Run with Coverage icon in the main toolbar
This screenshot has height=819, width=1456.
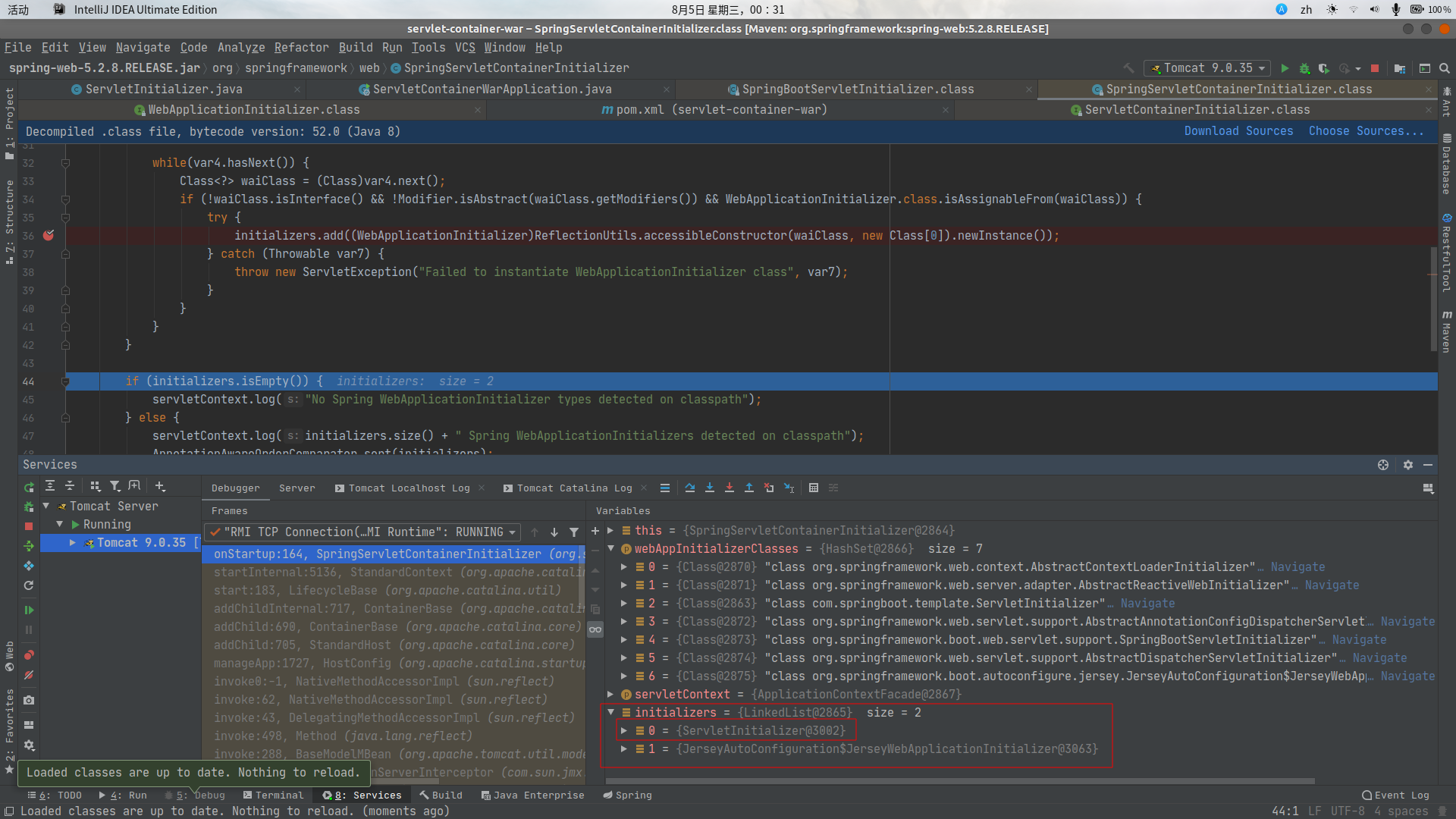pyautogui.click(x=1323, y=68)
